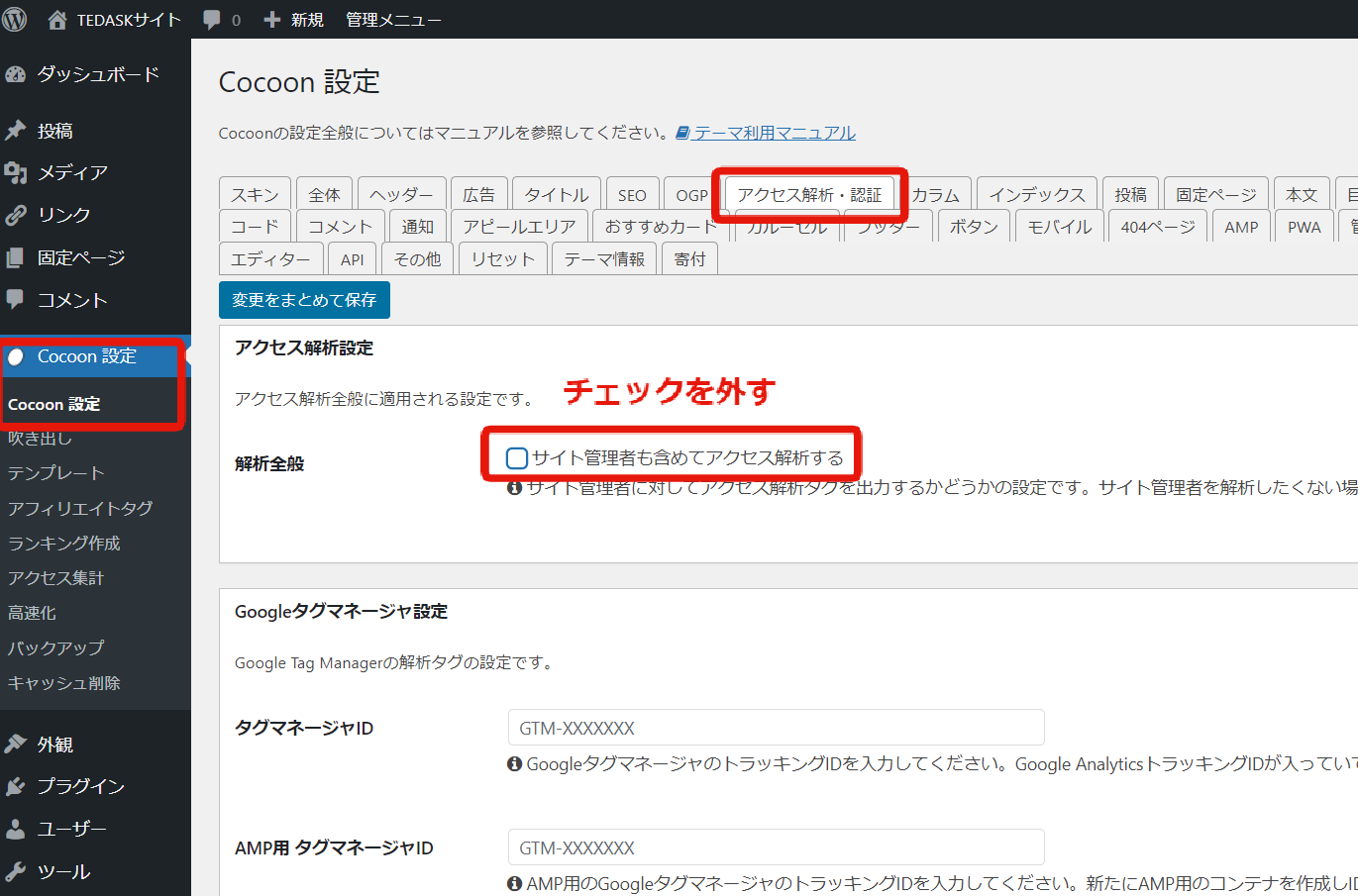Click the comments bubble icon in admin bar
Viewport: 1358px width, 896px height.
point(212,20)
